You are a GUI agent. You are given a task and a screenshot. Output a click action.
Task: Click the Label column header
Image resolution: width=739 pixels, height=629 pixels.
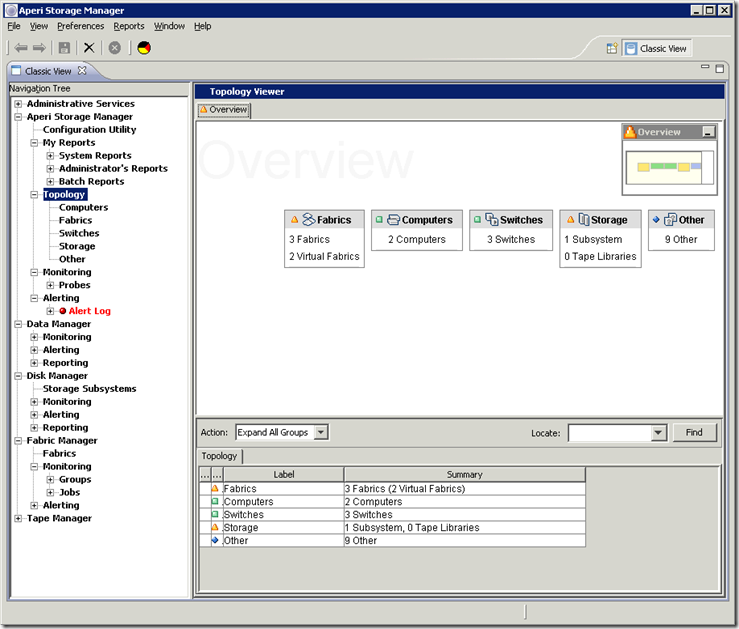tap(284, 474)
